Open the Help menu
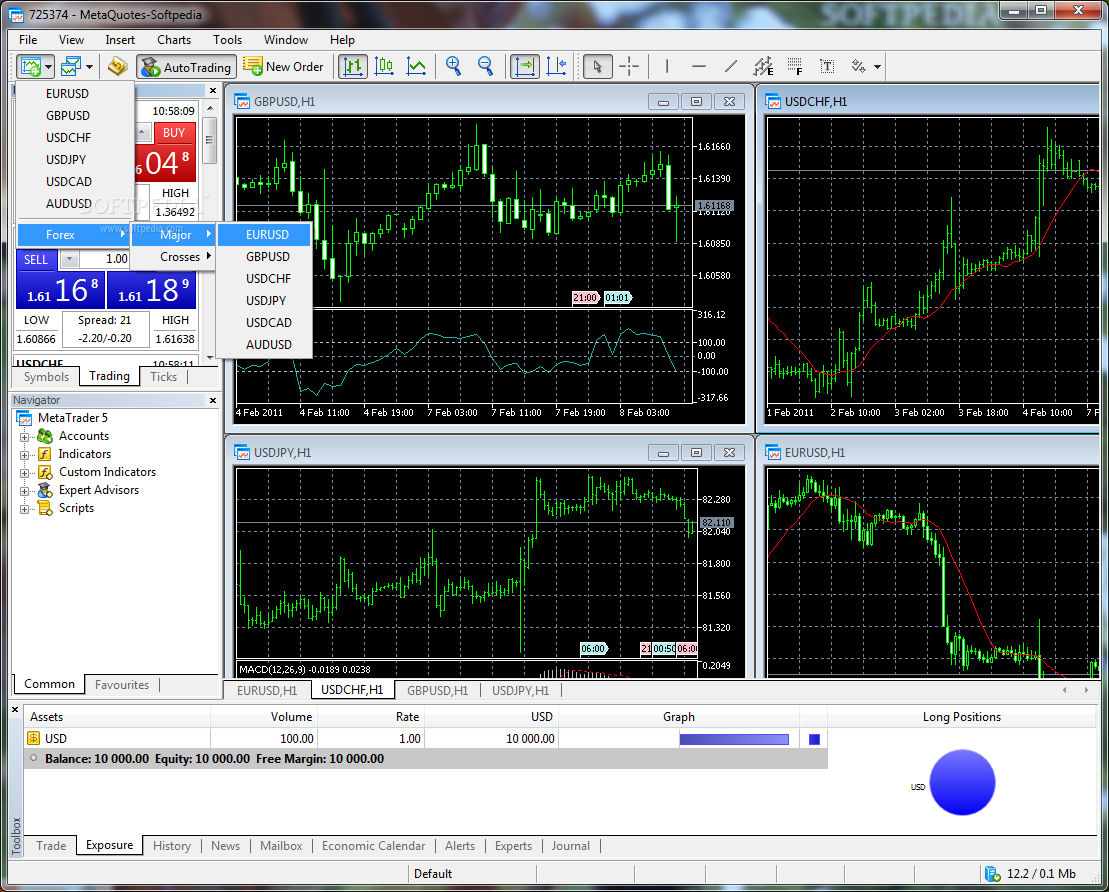 [x=342, y=40]
